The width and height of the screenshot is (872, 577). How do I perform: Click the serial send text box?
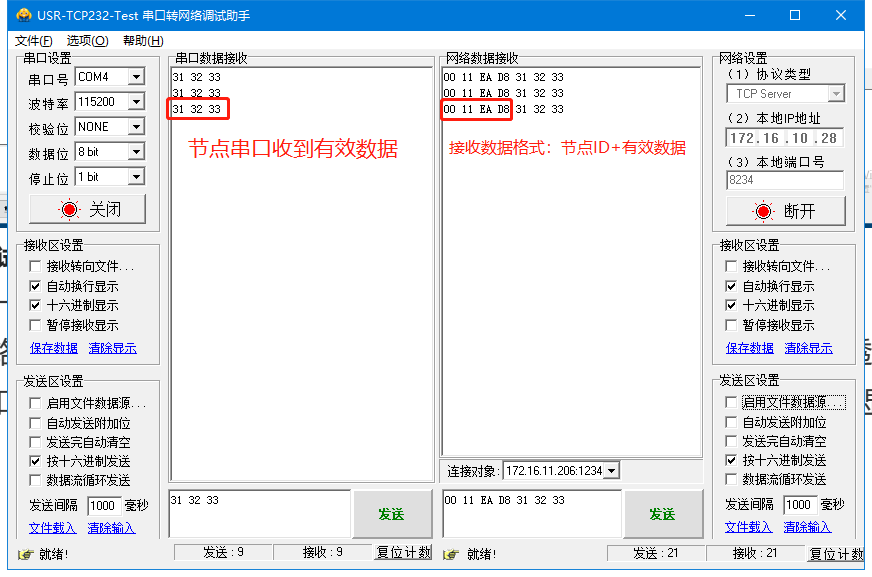pyautogui.click(x=259, y=513)
